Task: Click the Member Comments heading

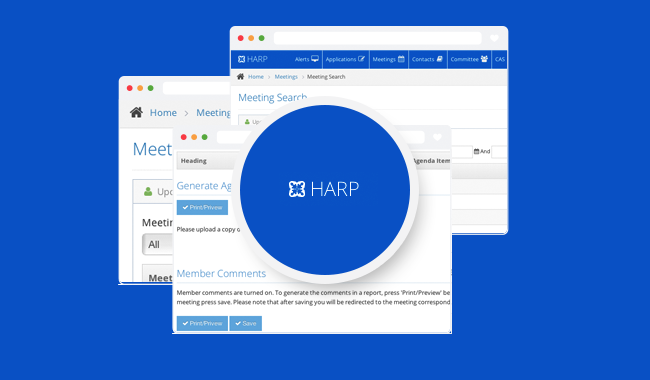Action: pos(221,274)
